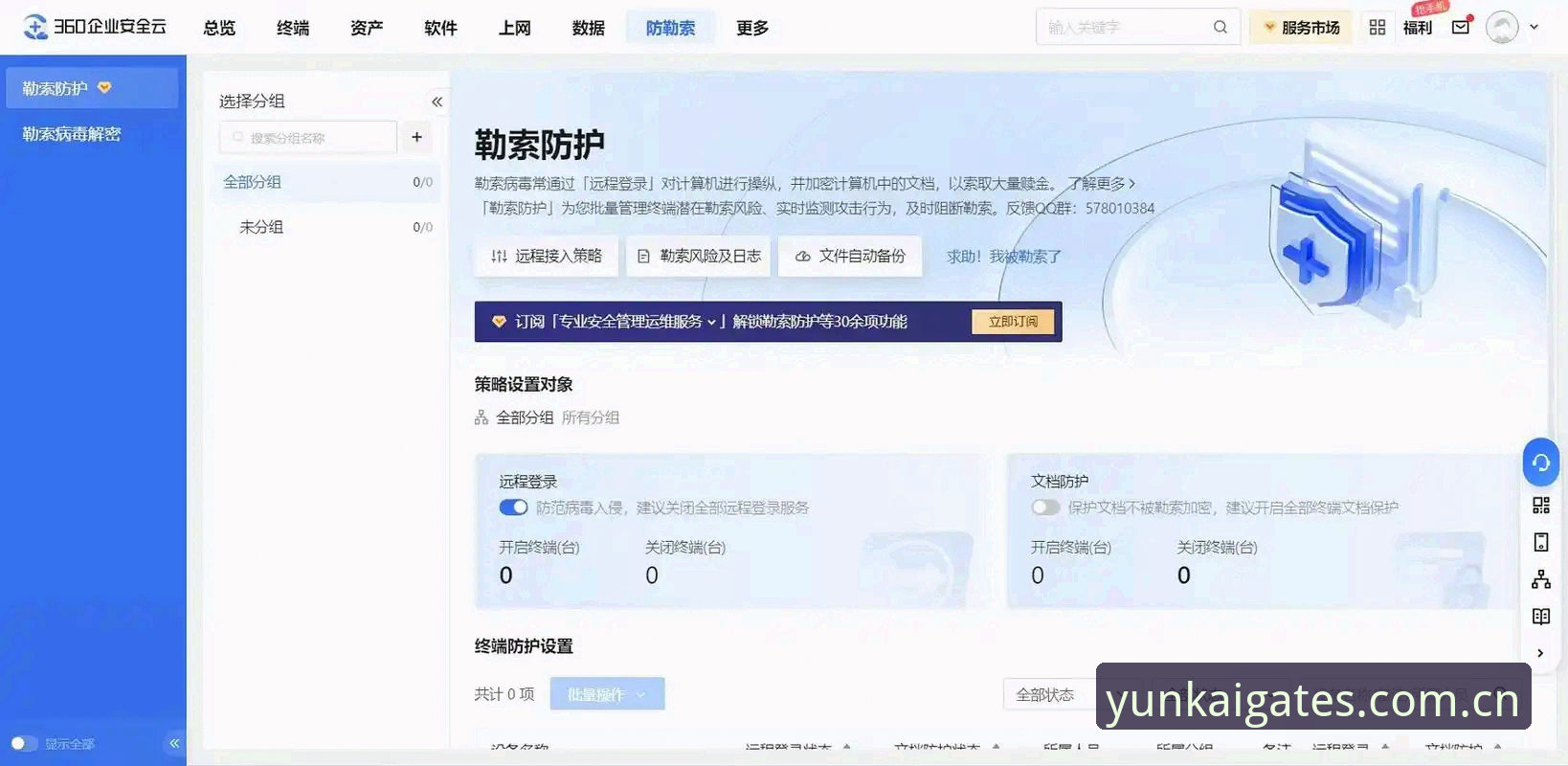Viewport: 1568px width, 766px height.
Task: Select 勒索防护 in left sidebar
Action: [92, 88]
